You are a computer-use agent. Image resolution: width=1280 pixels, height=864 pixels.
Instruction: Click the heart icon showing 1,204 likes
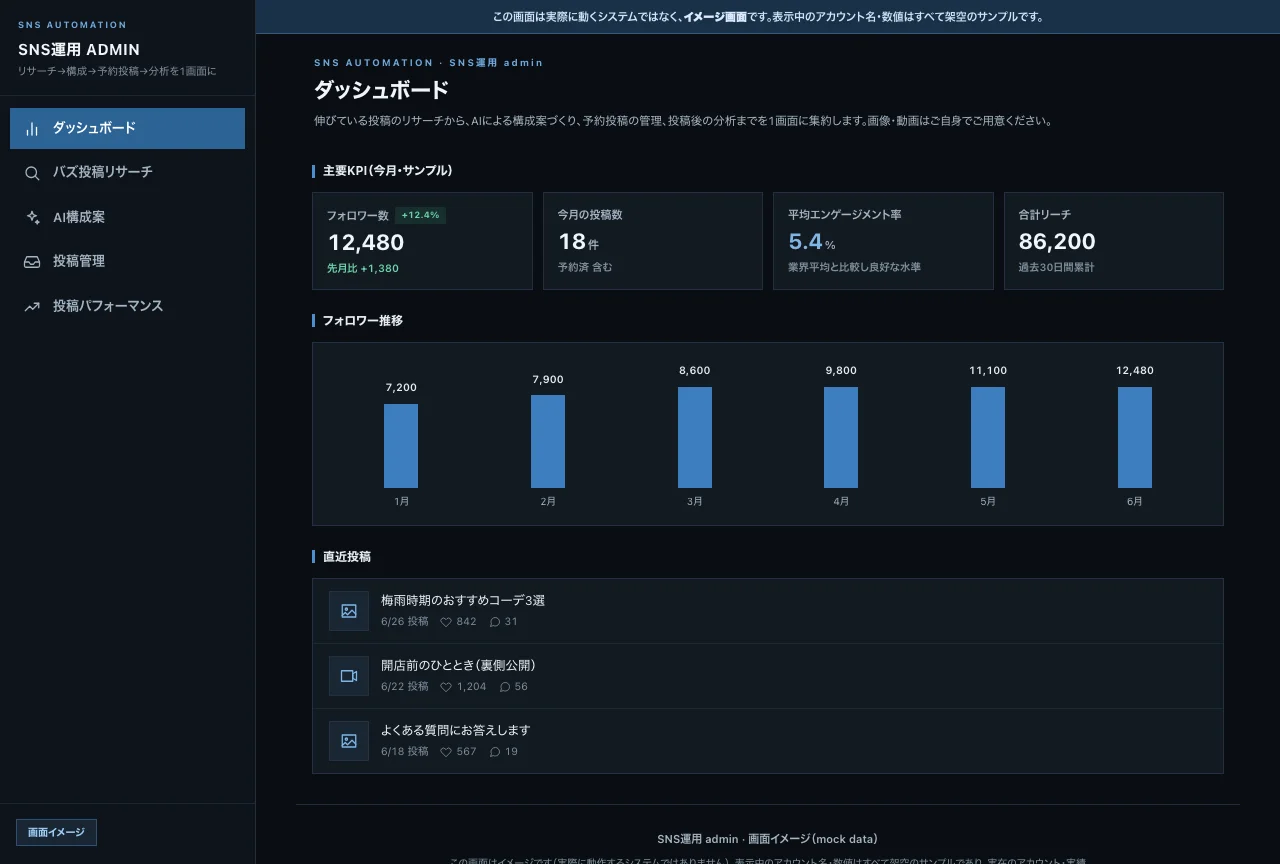446,687
